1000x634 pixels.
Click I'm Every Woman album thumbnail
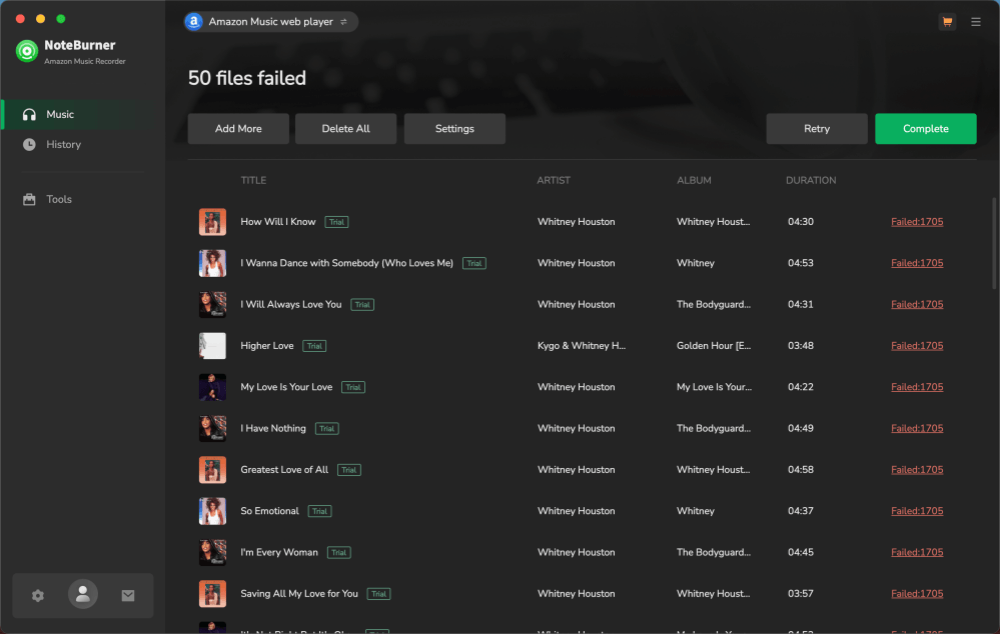tap(212, 552)
